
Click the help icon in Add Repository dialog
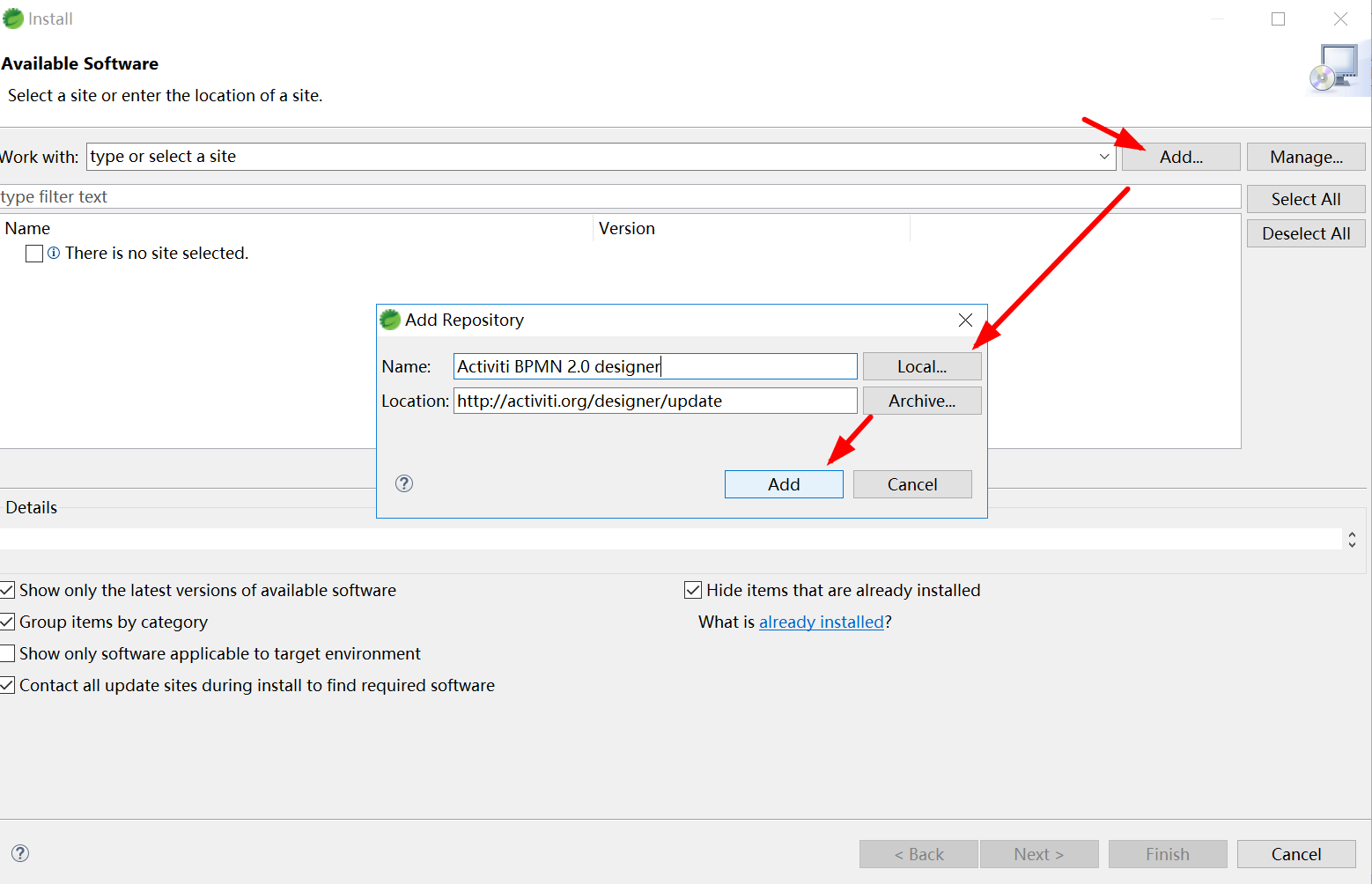click(404, 483)
